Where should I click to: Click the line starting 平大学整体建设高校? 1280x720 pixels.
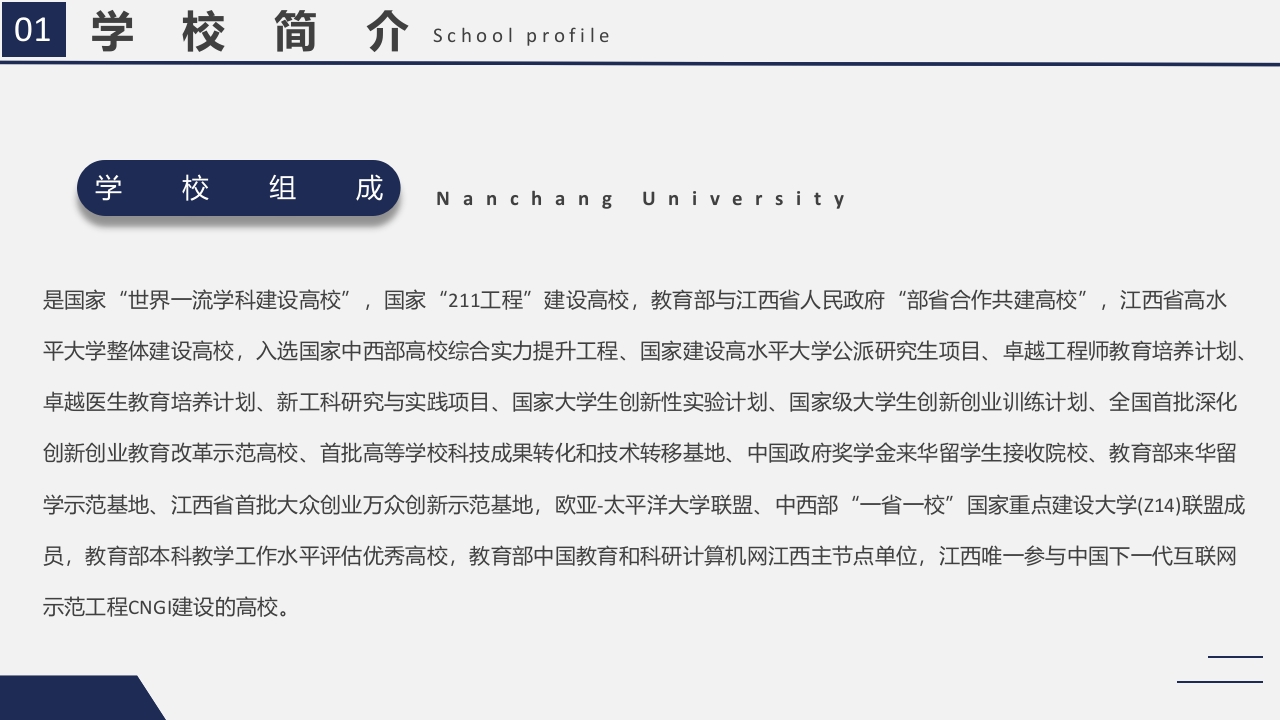pos(645,351)
